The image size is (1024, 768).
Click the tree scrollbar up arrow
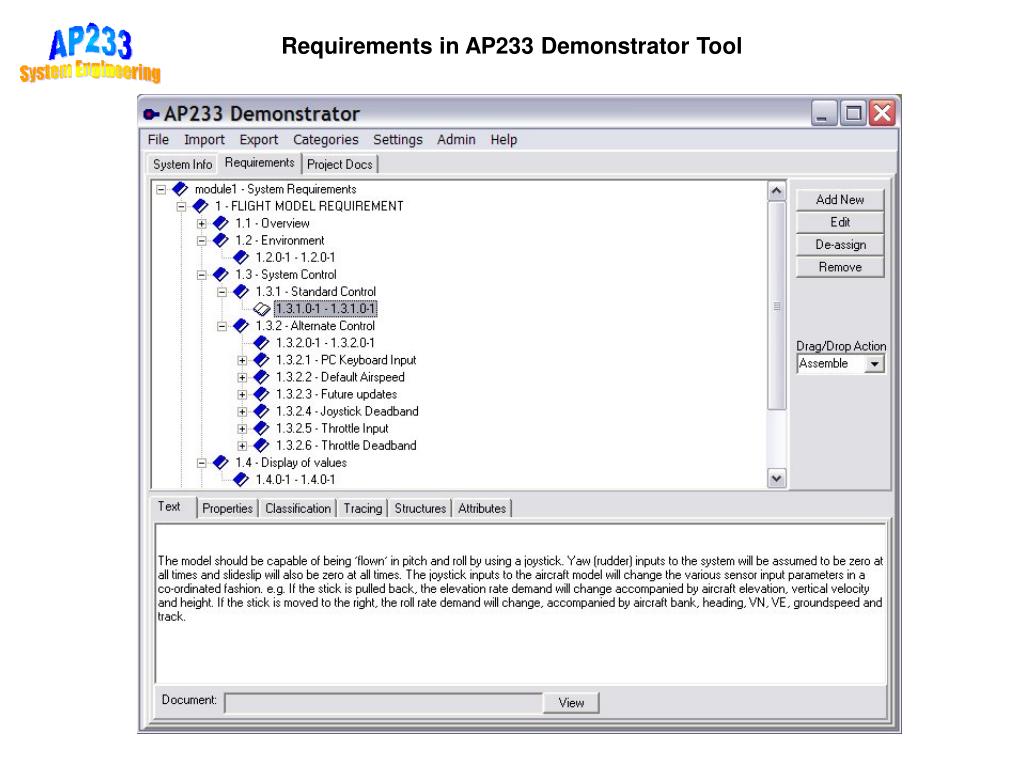(x=776, y=191)
